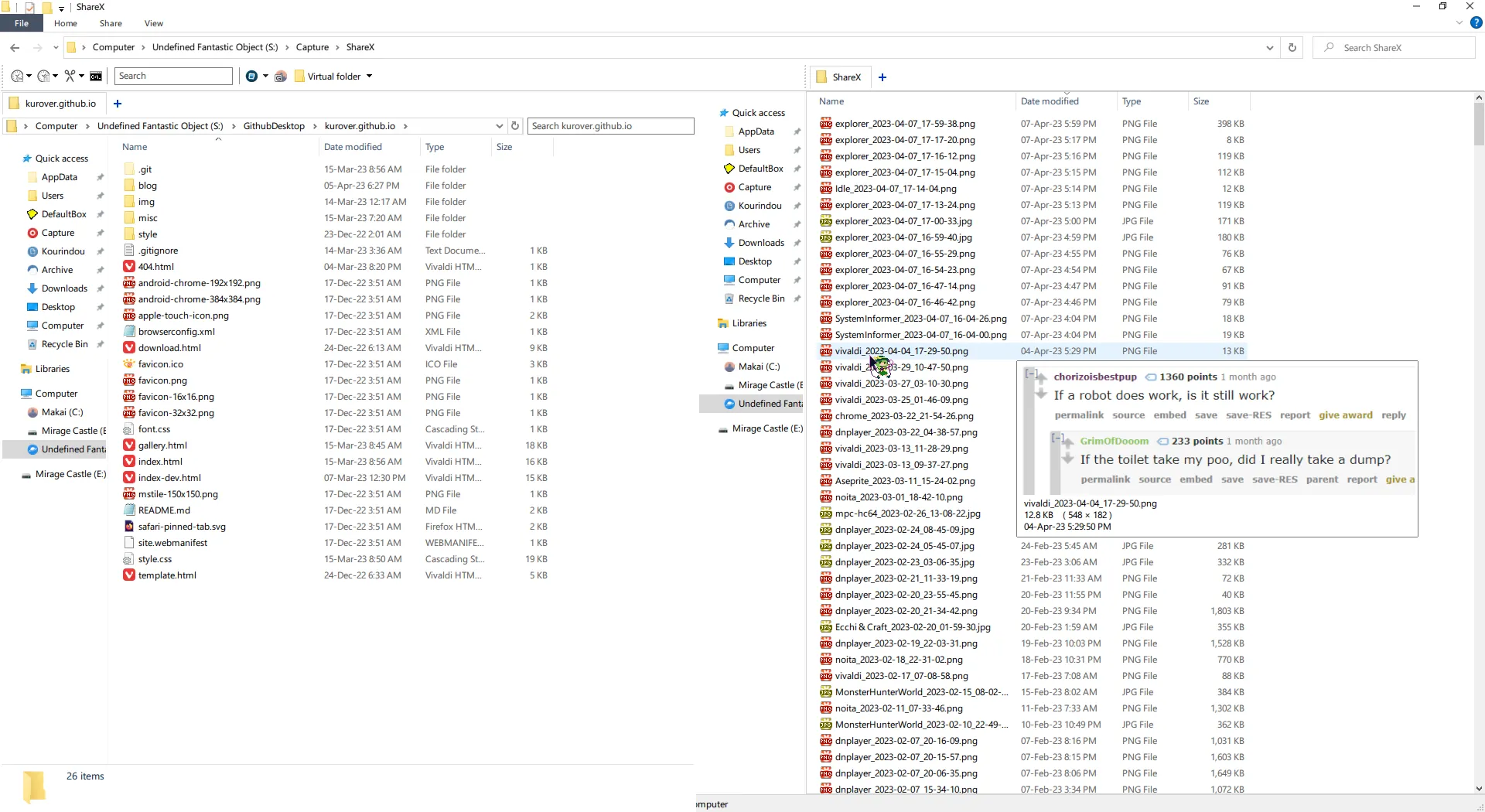Click Search kurover.github.io box
The width and height of the screenshot is (1485, 812).
pyautogui.click(x=611, y=126)
